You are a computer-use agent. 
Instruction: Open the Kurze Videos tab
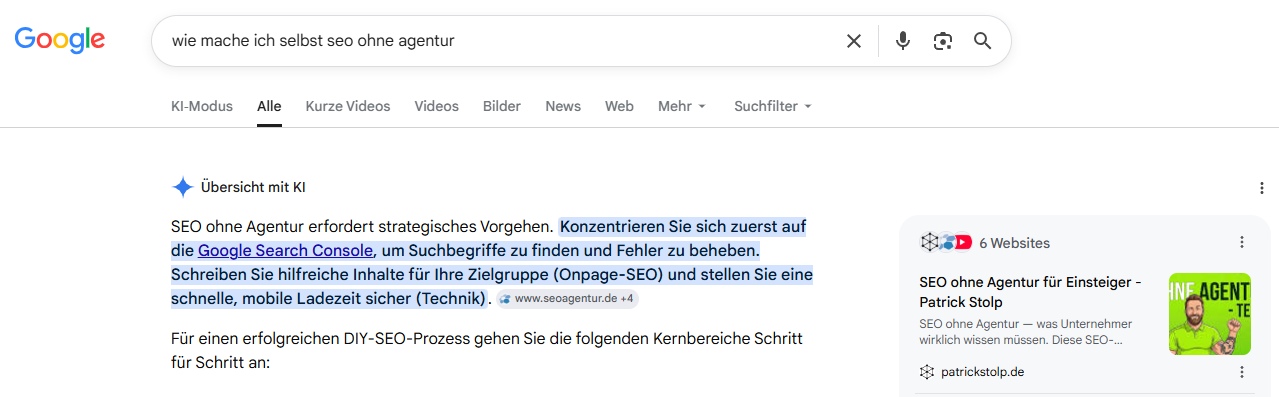point(348,106)
